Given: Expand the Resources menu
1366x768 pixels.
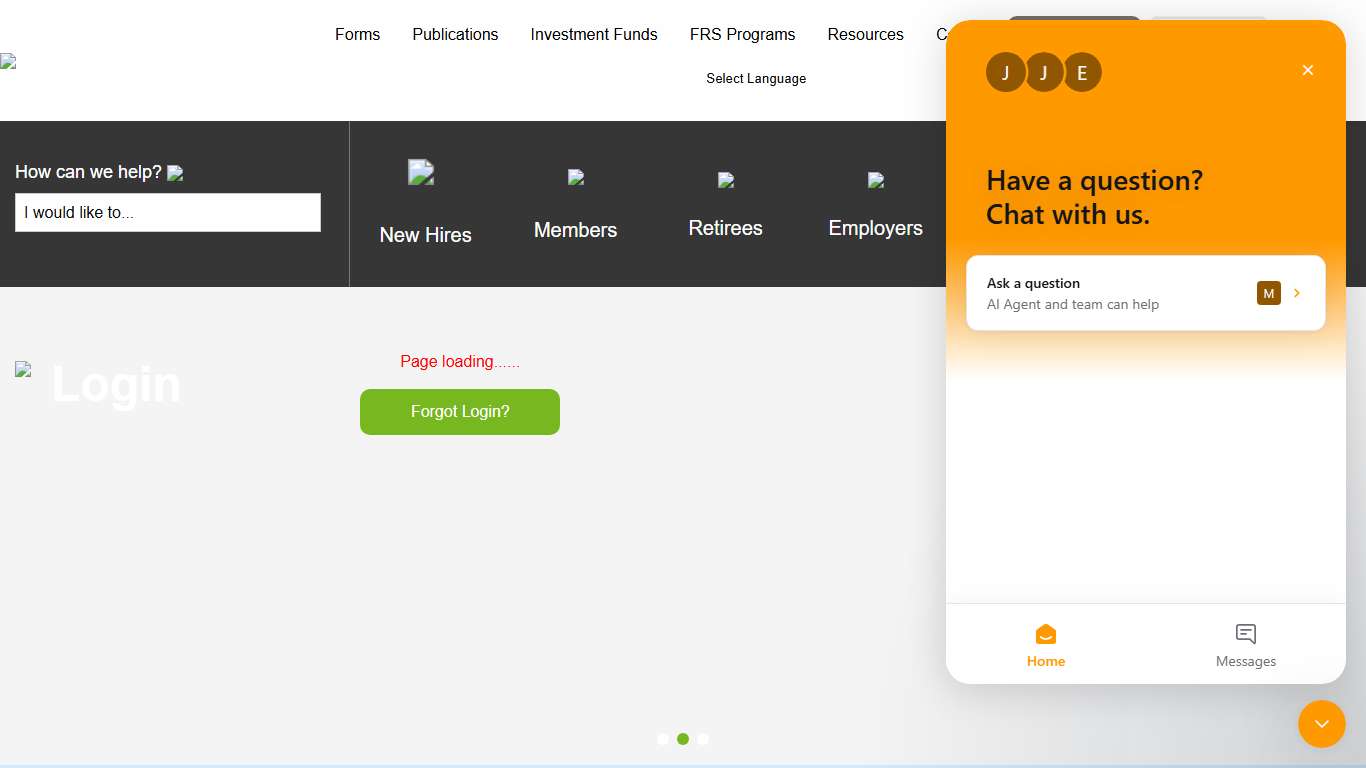Looking at the screenshot, I should (865, 35).
